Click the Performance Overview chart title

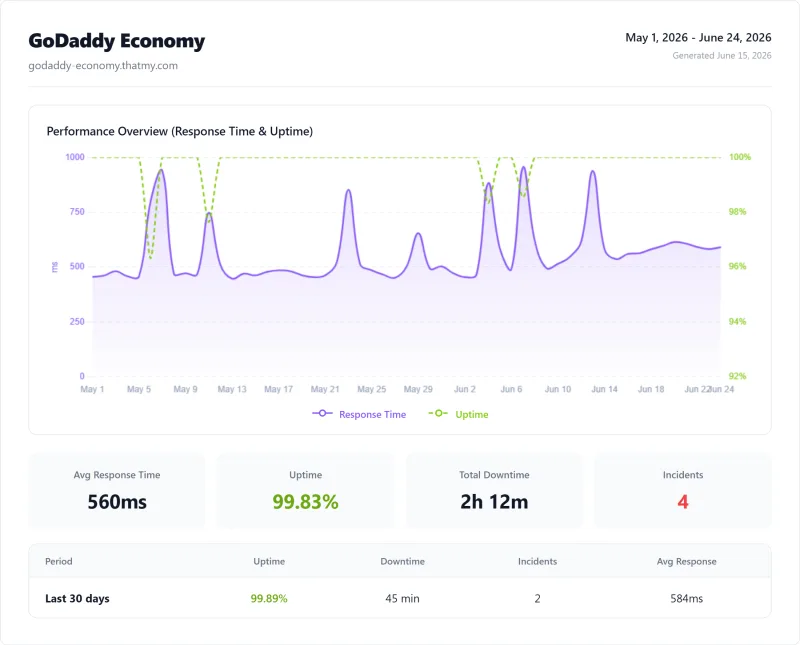click(x=180, y=131)
